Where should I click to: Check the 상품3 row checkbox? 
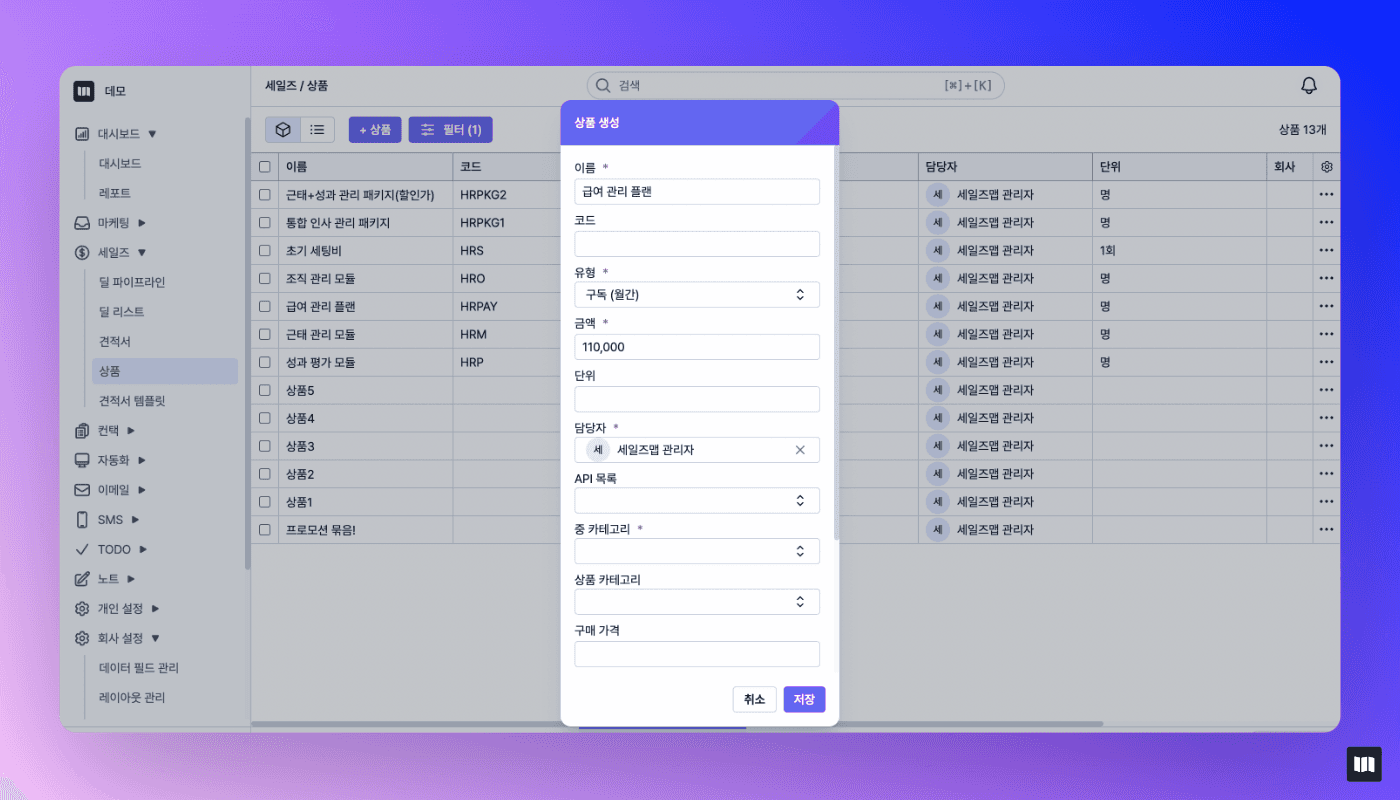pyautogui.click(x=265, y=446)
